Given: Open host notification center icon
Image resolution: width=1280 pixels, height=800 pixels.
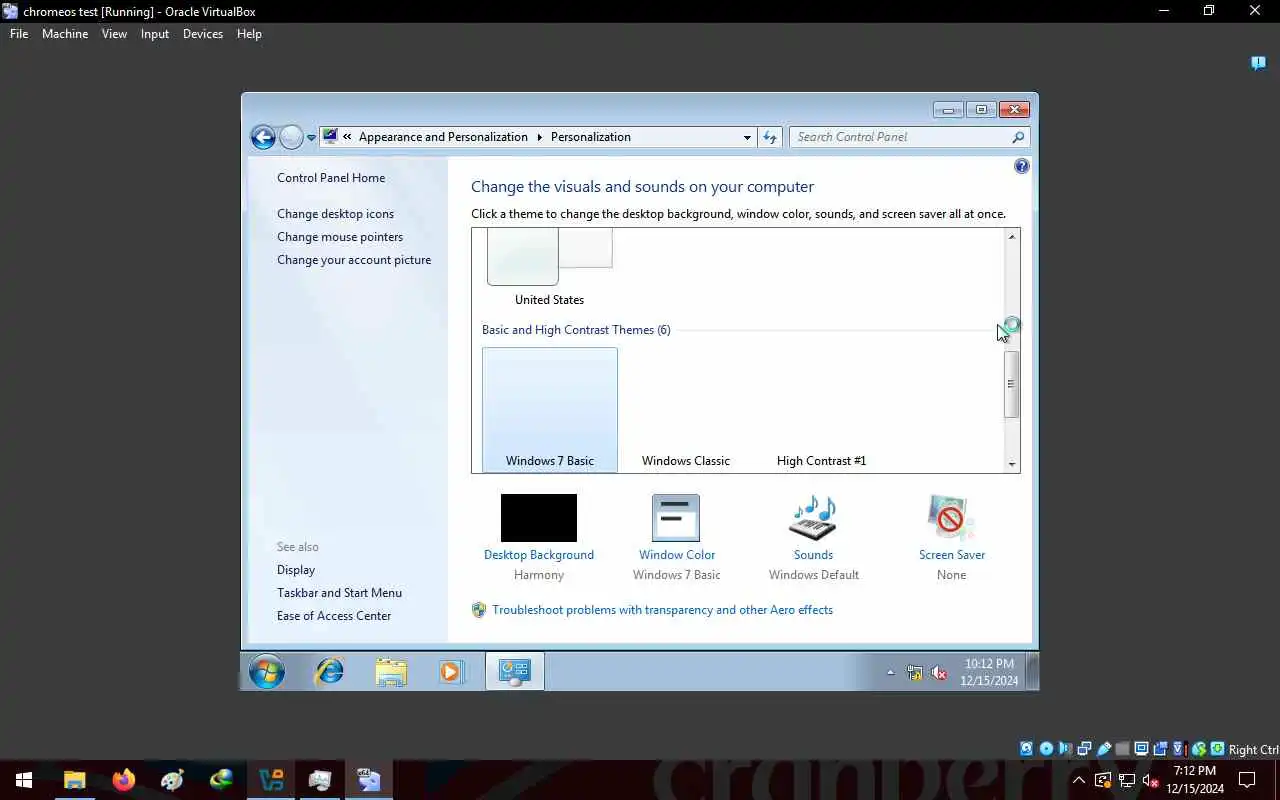Looking at the screenshot, I should [1247, 779].
